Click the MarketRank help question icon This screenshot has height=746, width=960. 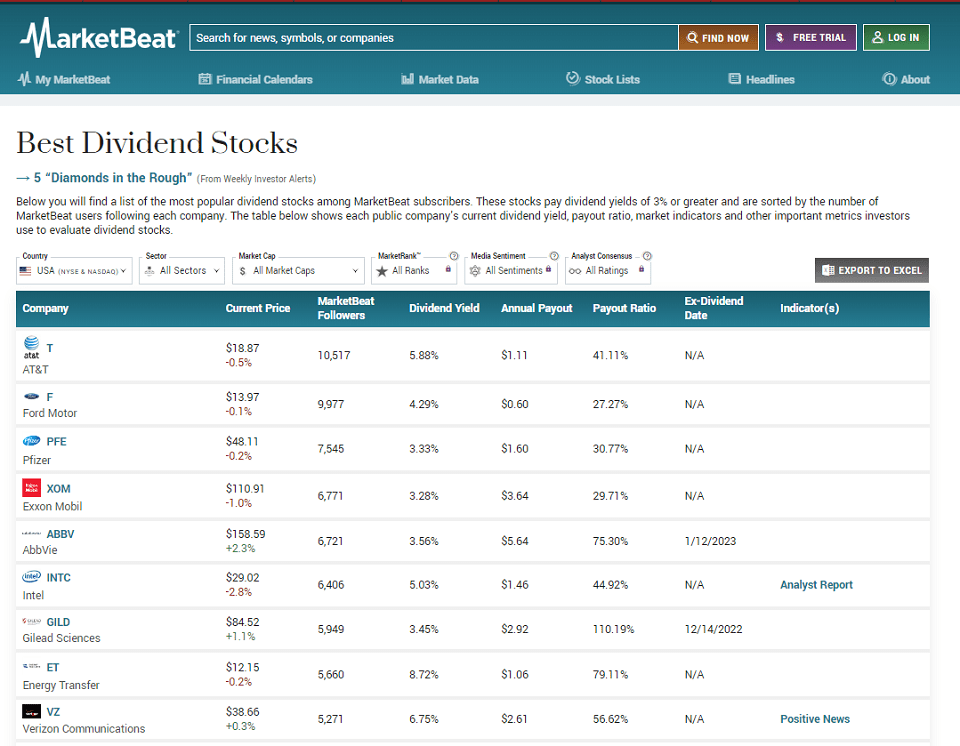[x=454, y=256]
